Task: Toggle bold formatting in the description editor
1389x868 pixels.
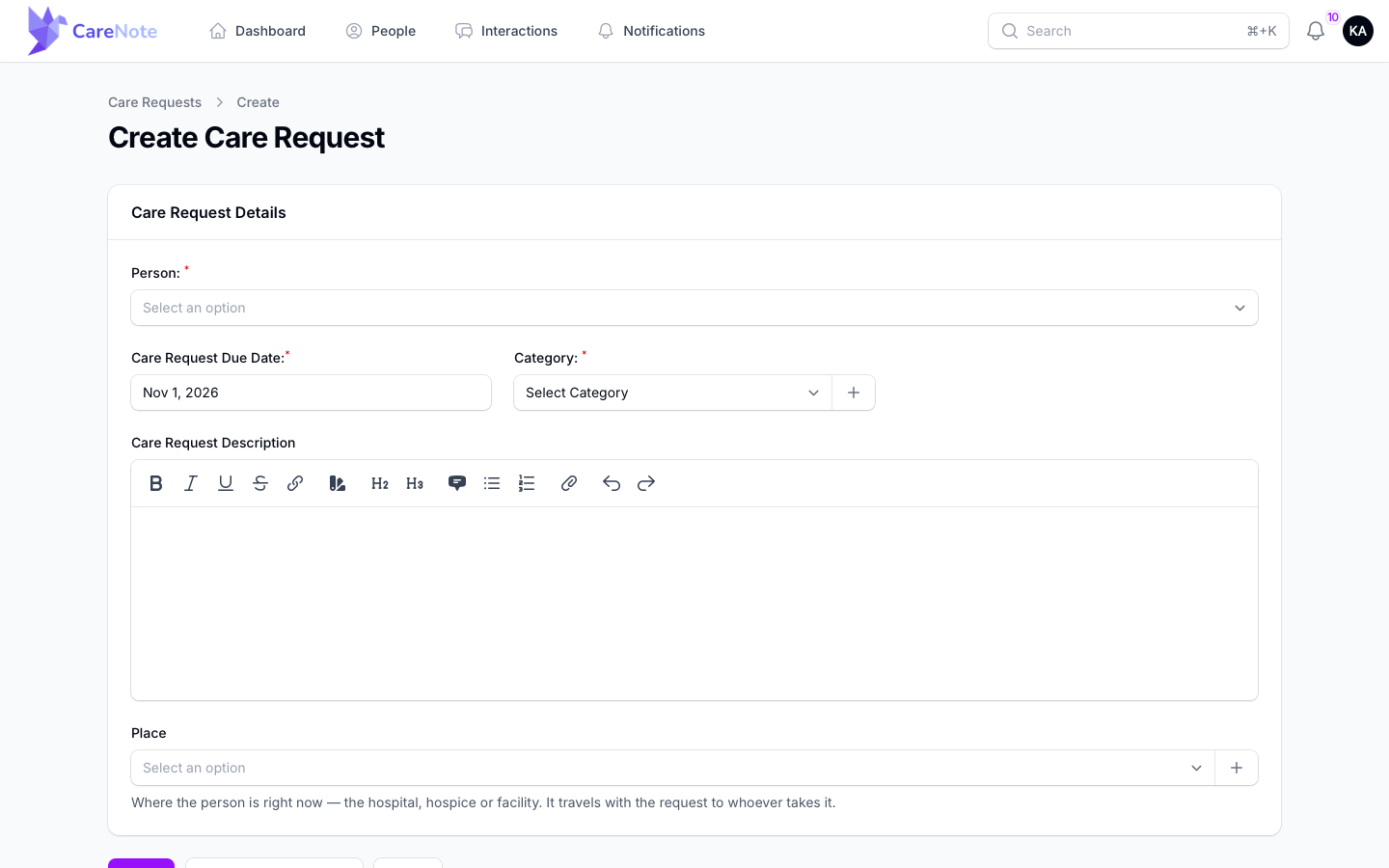Action: (x=156, y=483)
